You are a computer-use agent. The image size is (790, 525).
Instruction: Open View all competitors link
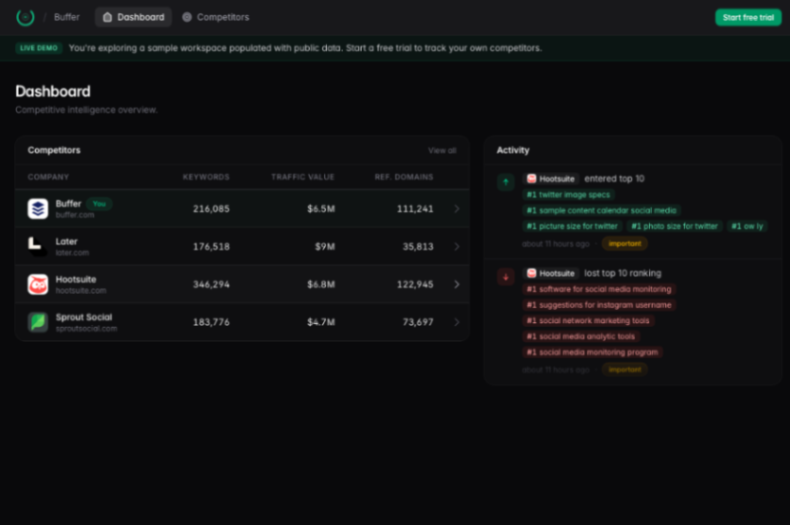point(442,150)
